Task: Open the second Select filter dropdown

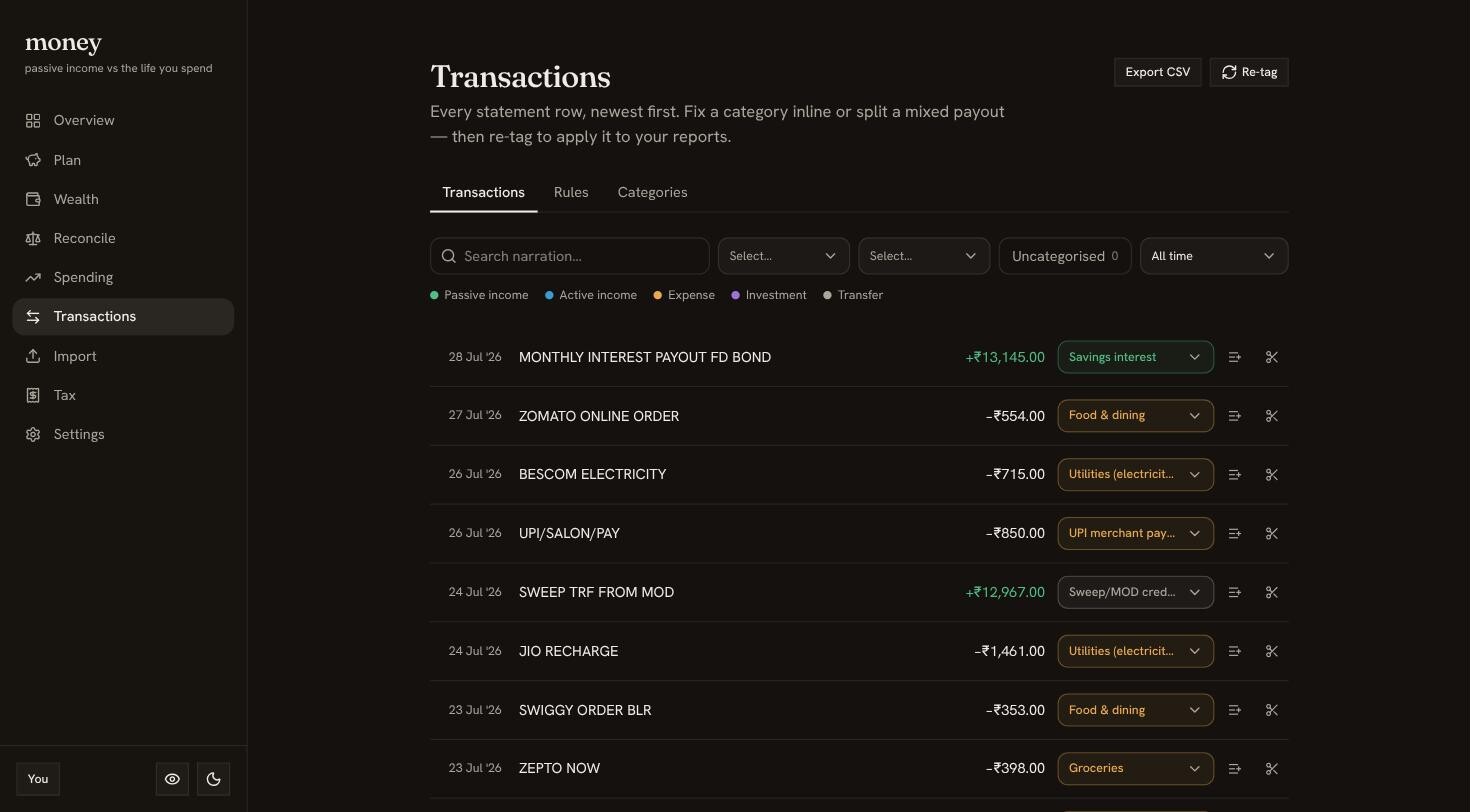Action: coord(924,256)
